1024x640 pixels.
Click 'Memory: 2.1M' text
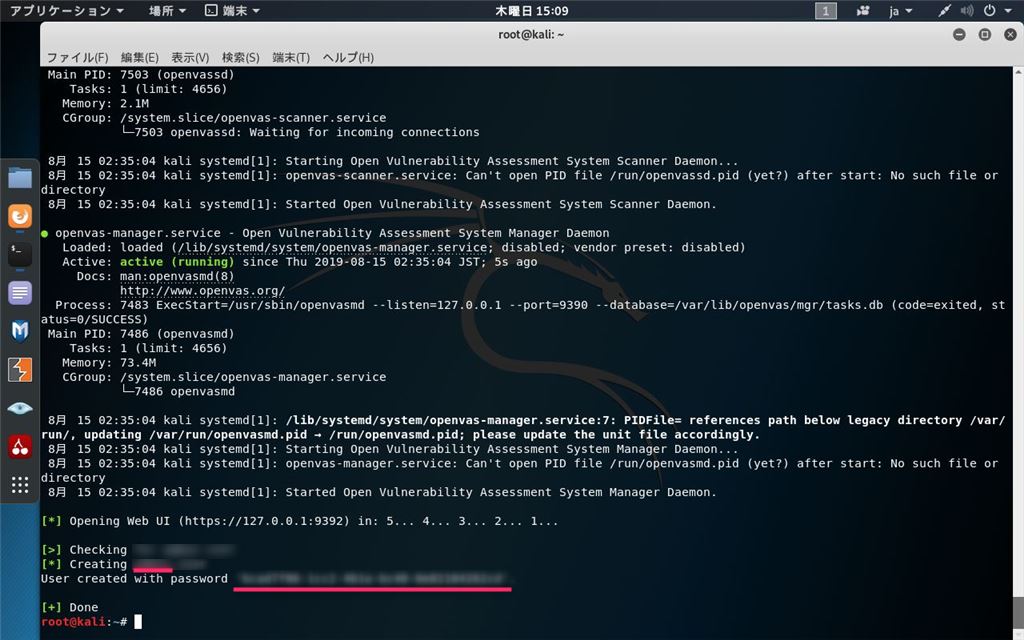pos(105,103)
